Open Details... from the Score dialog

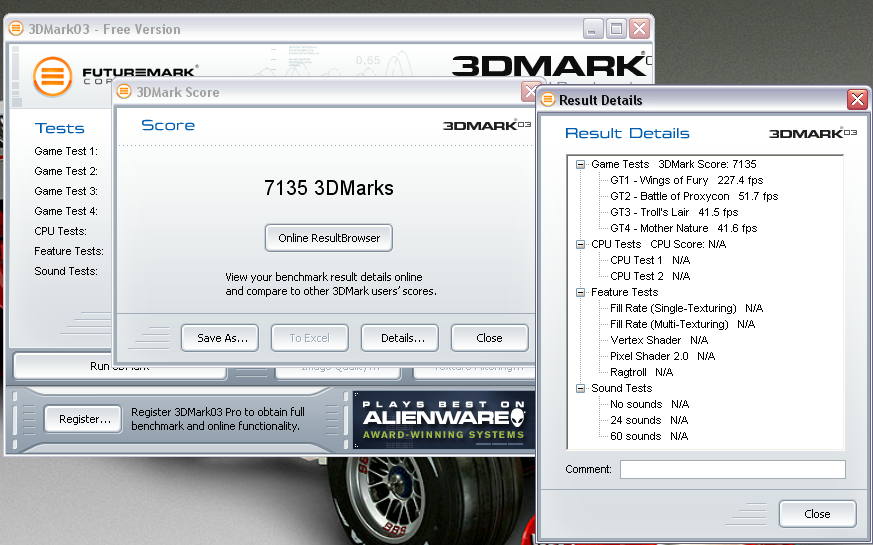coord(400,338)
